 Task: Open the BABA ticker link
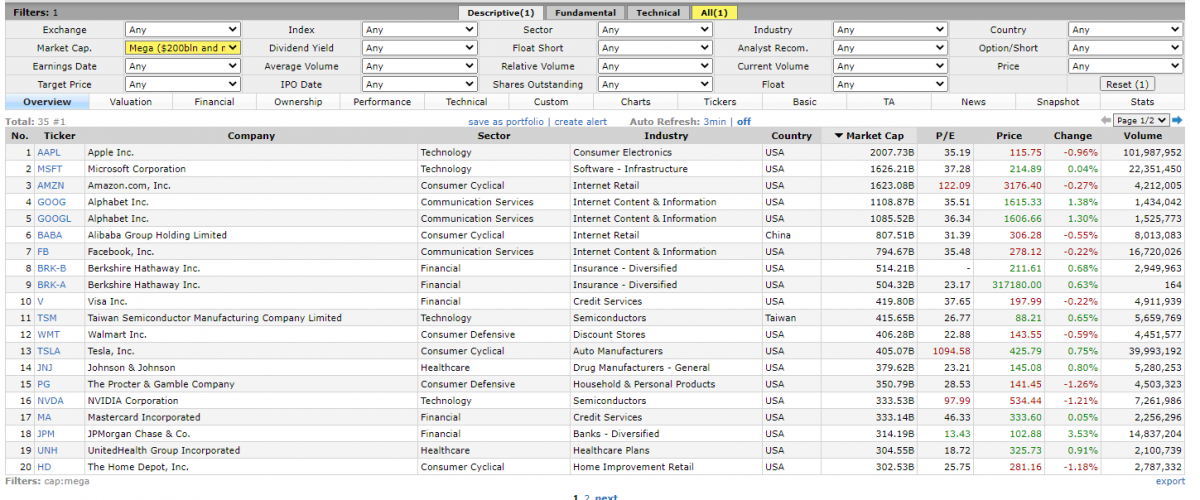pos(49,235)
